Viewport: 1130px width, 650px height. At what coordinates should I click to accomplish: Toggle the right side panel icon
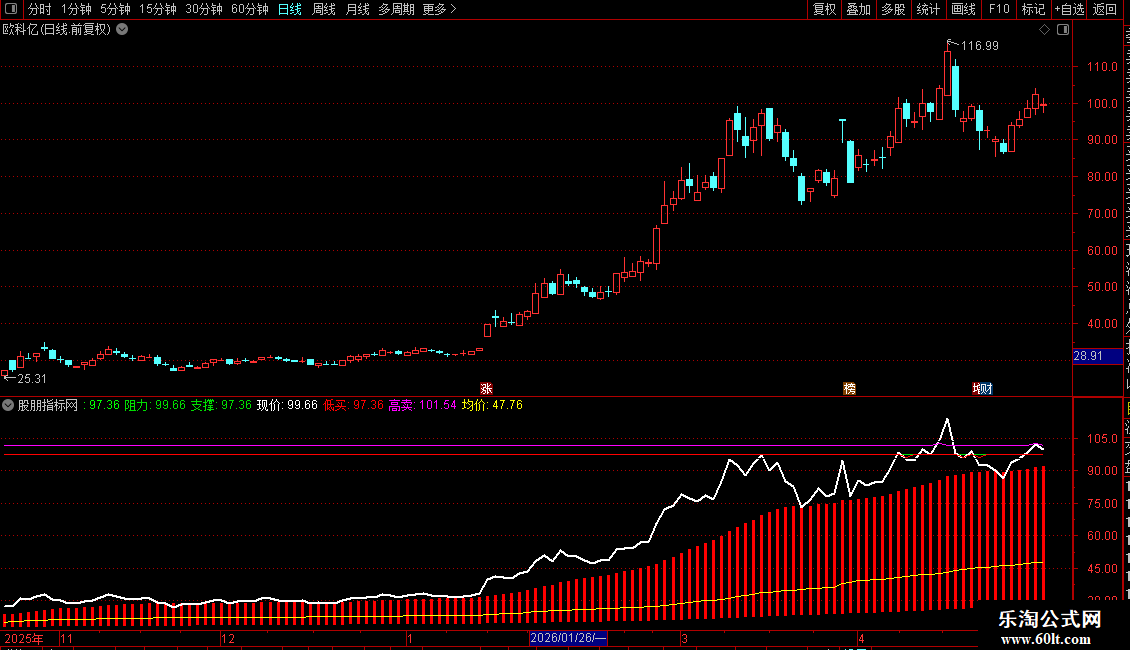[x=1063, y=30]
